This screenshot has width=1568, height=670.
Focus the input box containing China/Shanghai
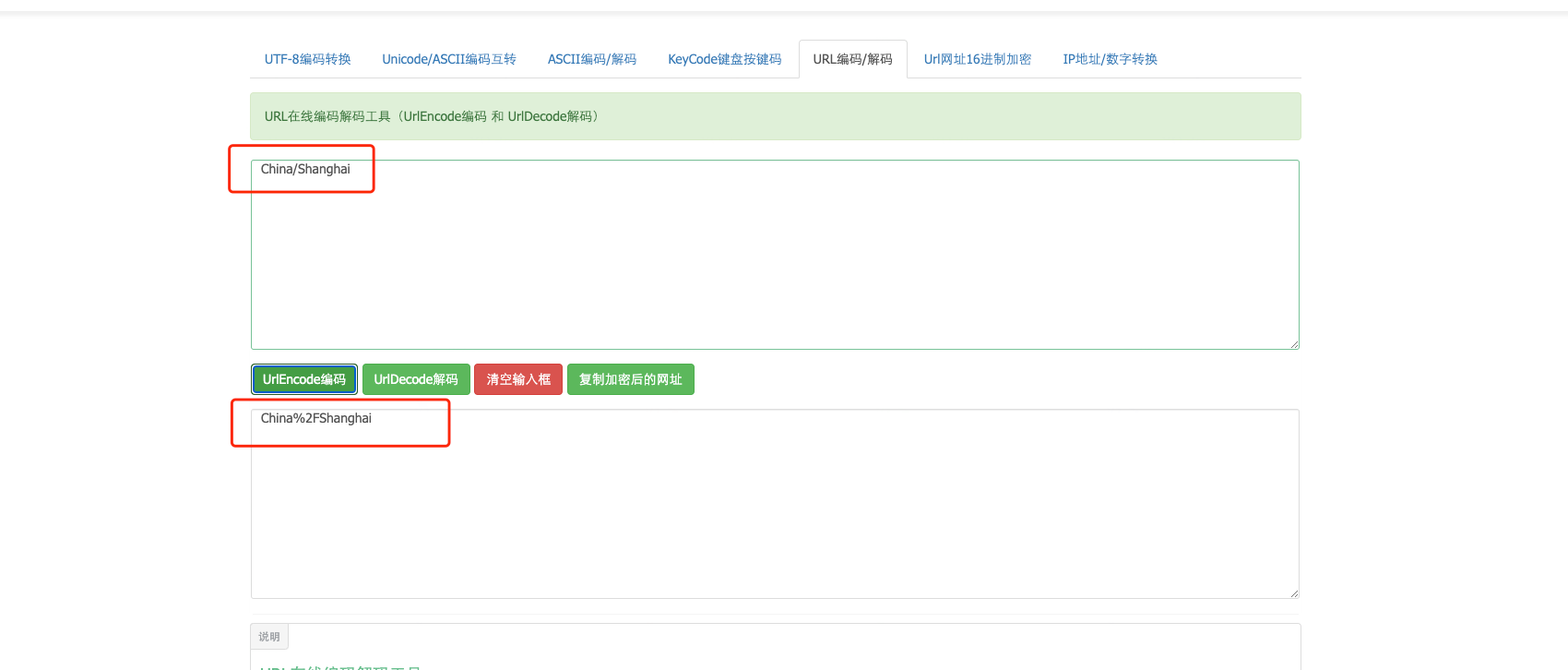point(775,255)
